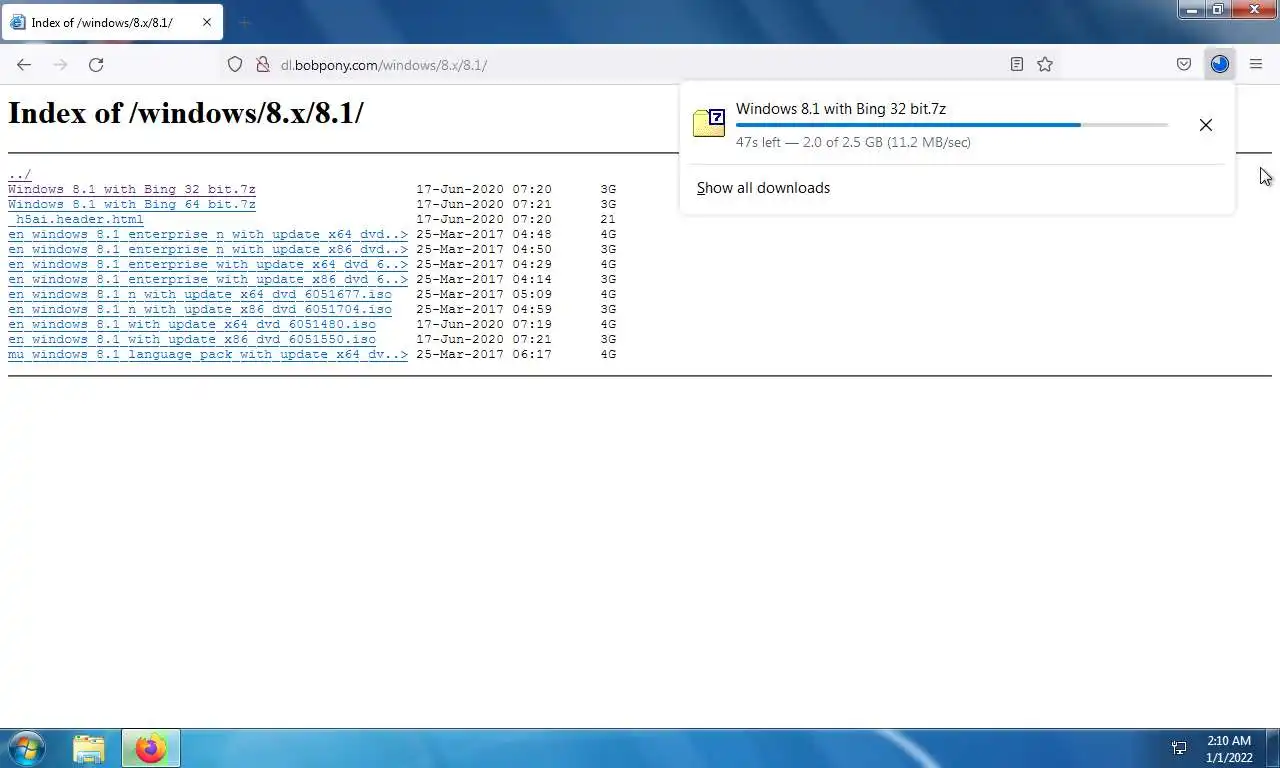This screenshot has width=1280, height=768.
Task: Download Windows 8.1 with Bing 64 bit.7z
Action: [x=132, y=204]
